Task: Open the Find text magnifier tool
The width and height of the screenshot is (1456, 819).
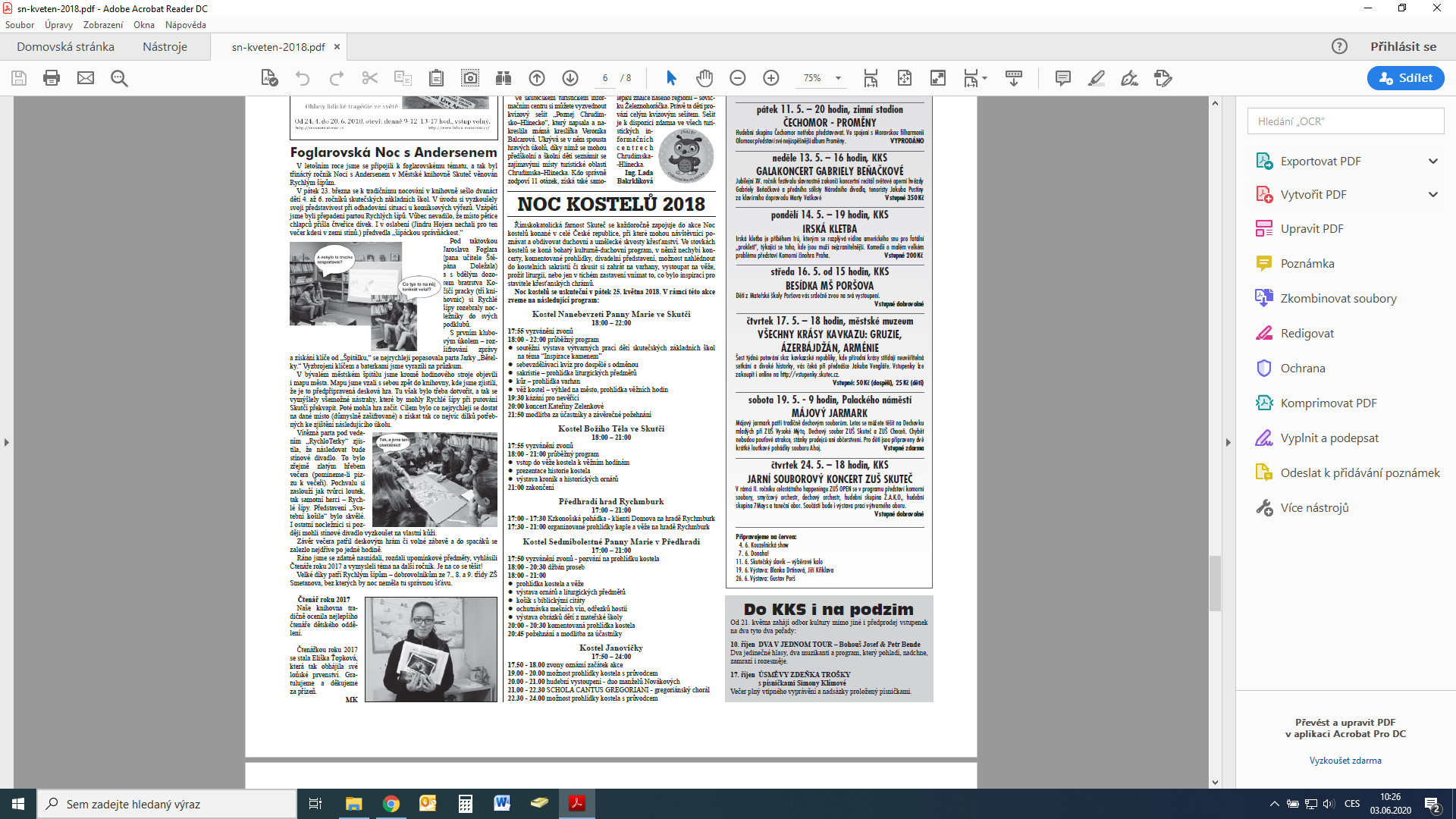Action: point(119,78)
